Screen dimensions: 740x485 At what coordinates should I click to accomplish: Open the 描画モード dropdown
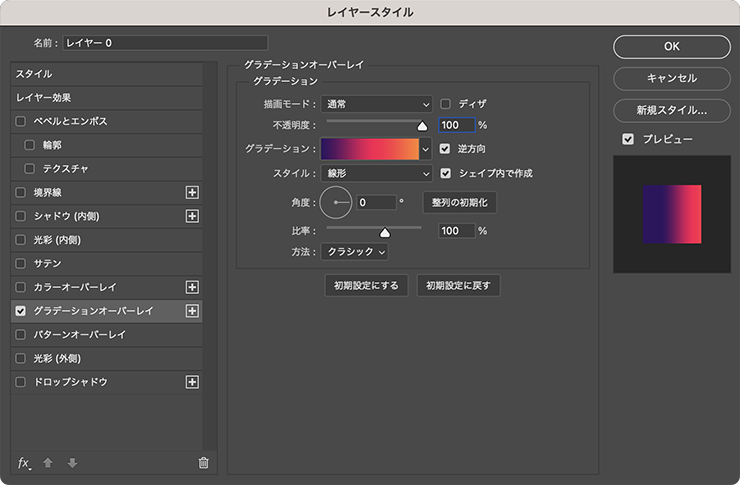(x=376, y=103)
